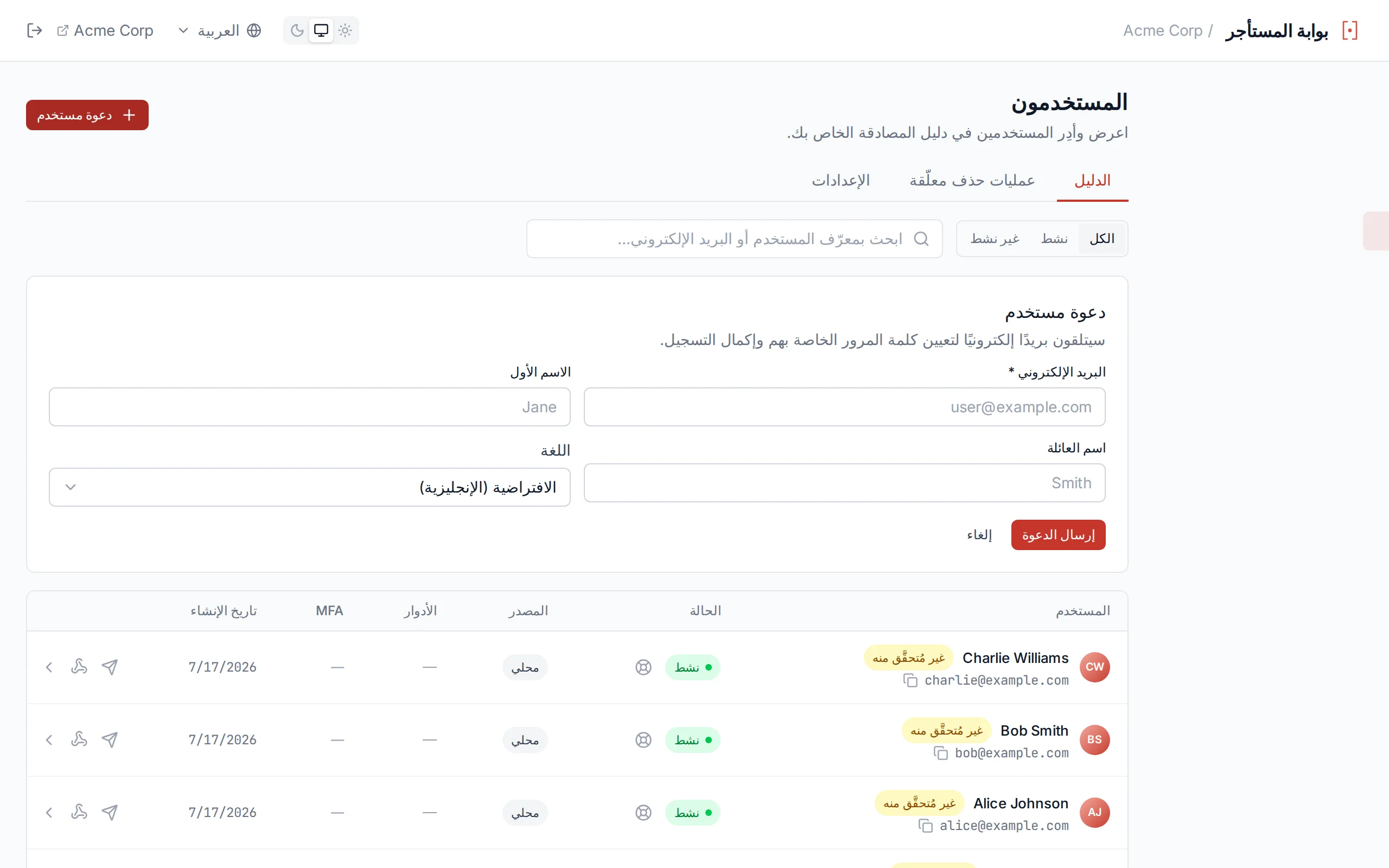Click the Bob Smith name

pos(1034,731)
